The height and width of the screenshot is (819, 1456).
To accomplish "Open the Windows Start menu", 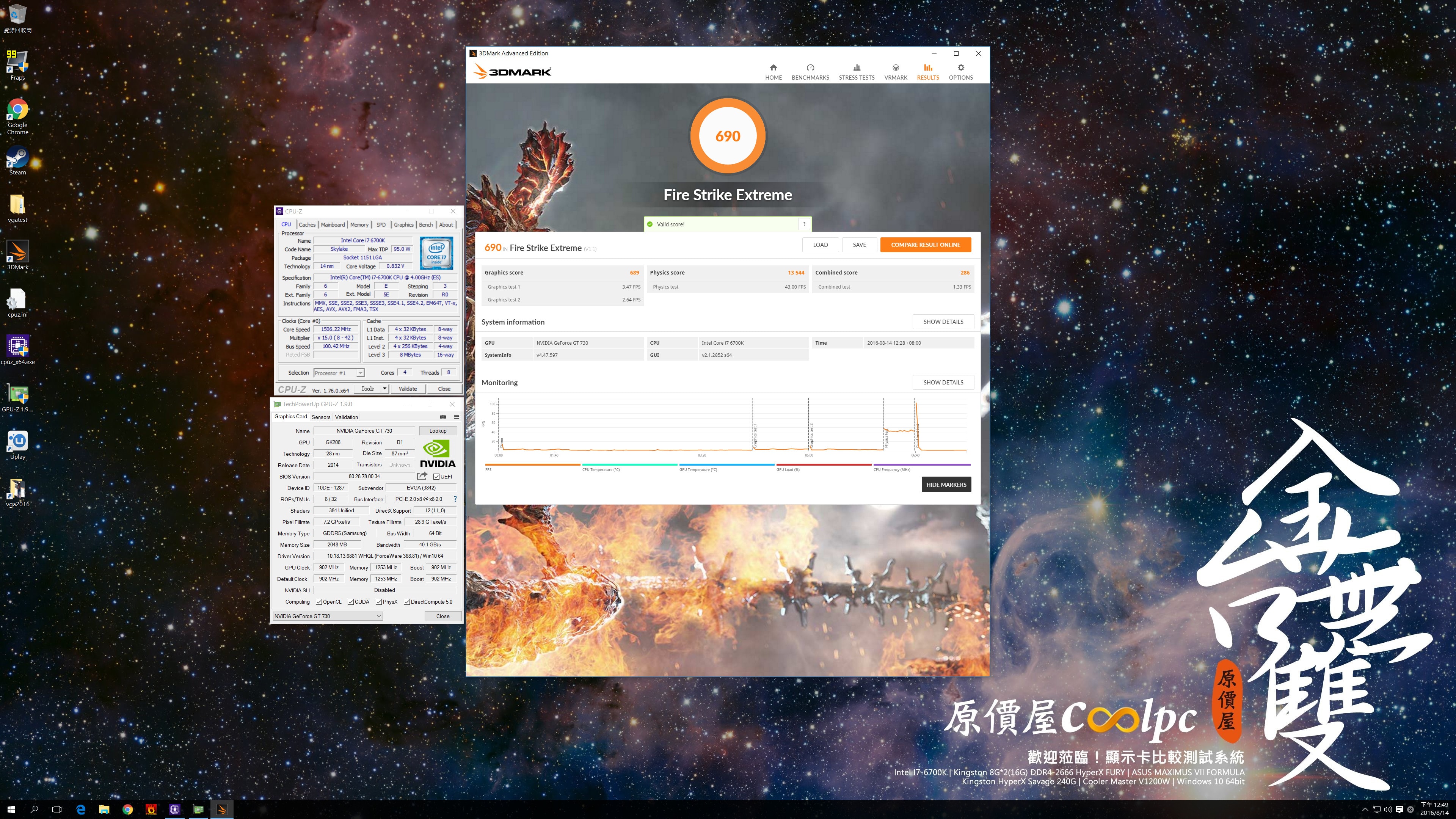I will pos(11,810).
